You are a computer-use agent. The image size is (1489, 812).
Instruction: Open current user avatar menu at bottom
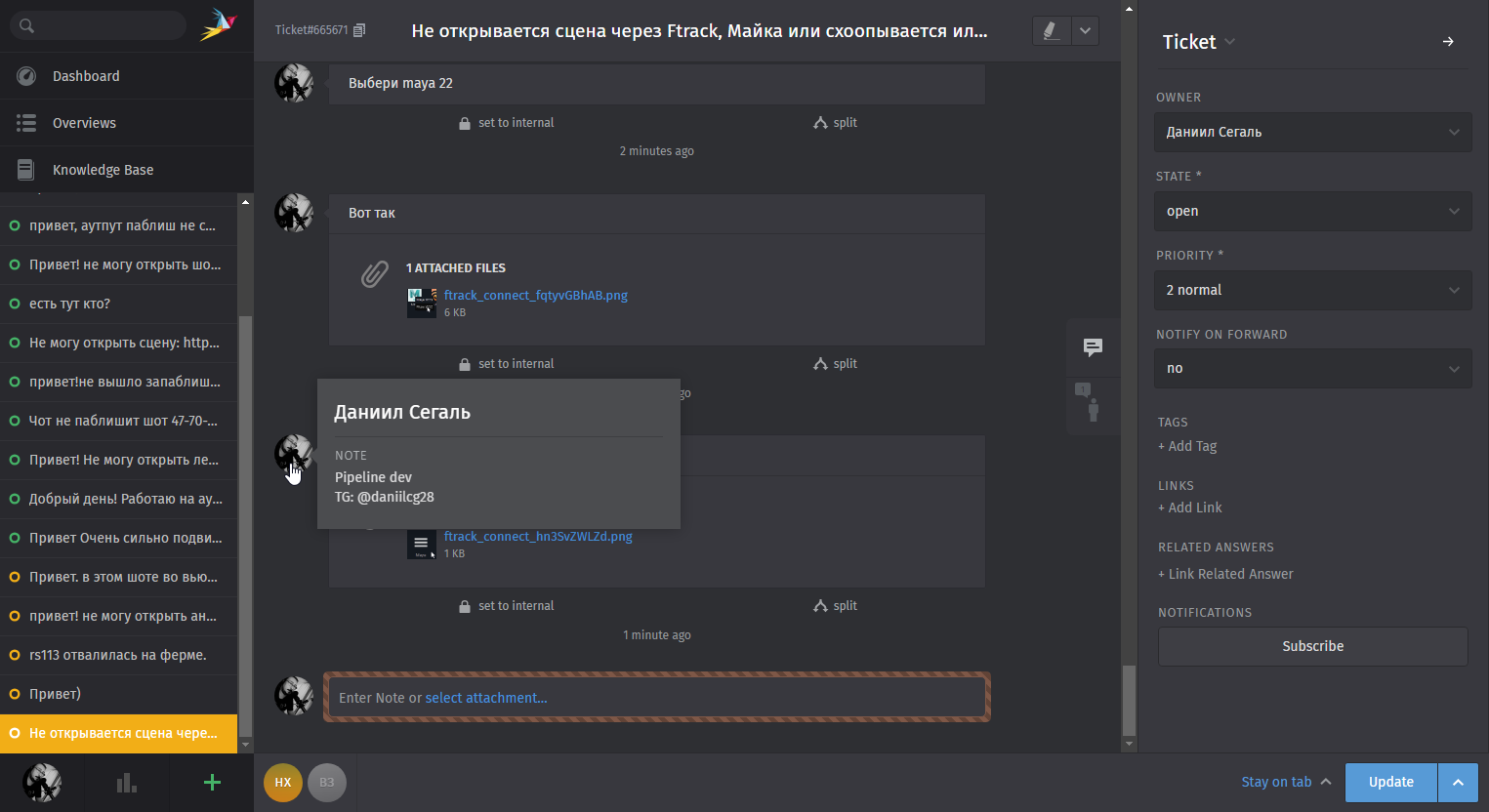click(x=42, y=783)
